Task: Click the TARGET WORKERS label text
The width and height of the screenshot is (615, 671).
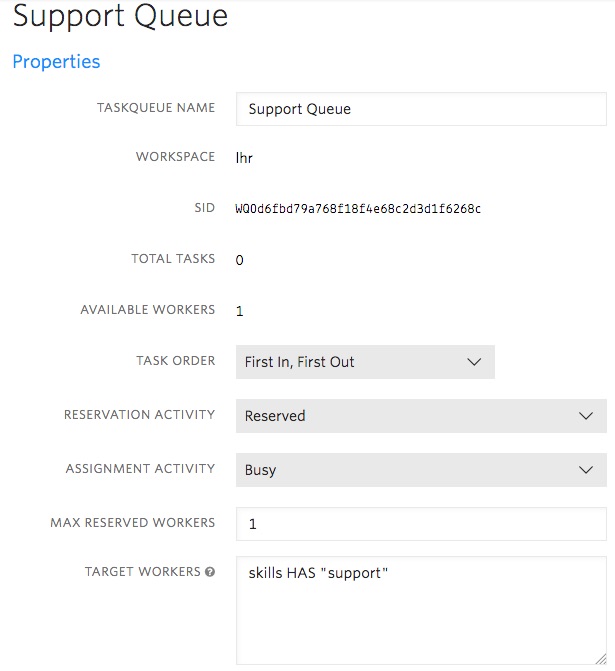Action: click(x=143, y=572)
